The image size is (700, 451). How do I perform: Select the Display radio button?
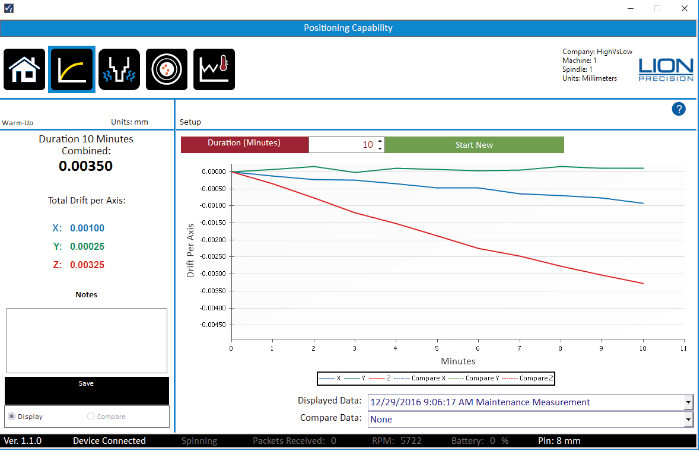click(12, 416)
